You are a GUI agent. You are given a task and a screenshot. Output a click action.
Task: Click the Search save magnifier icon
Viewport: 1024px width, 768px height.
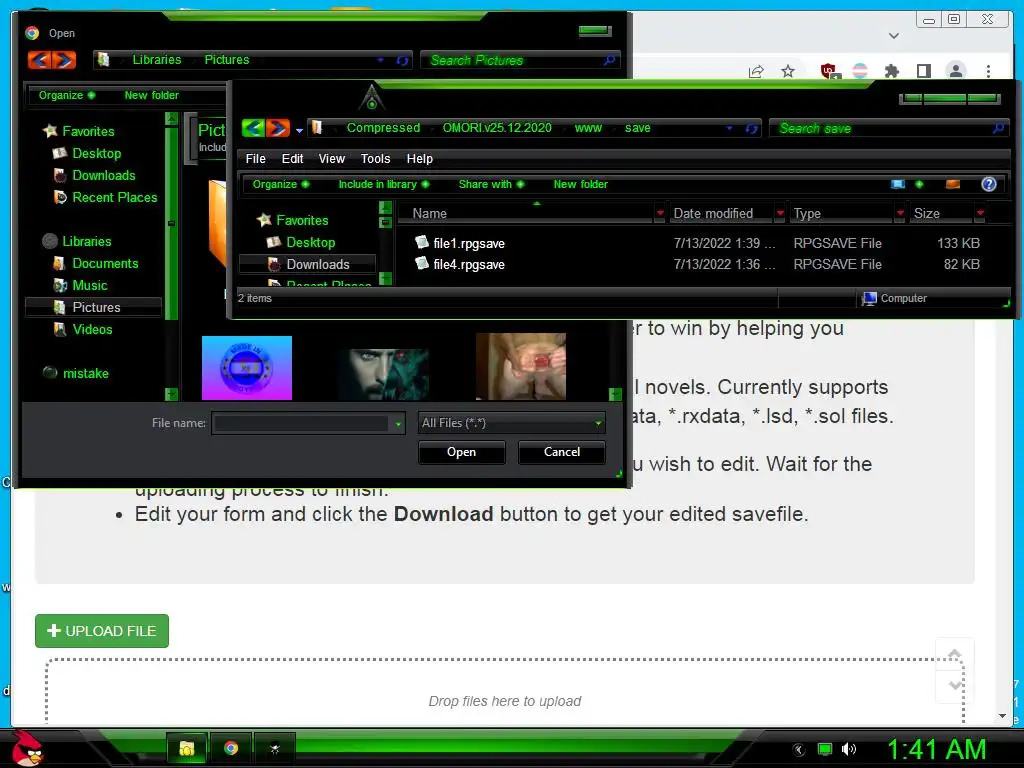(998, 128)
